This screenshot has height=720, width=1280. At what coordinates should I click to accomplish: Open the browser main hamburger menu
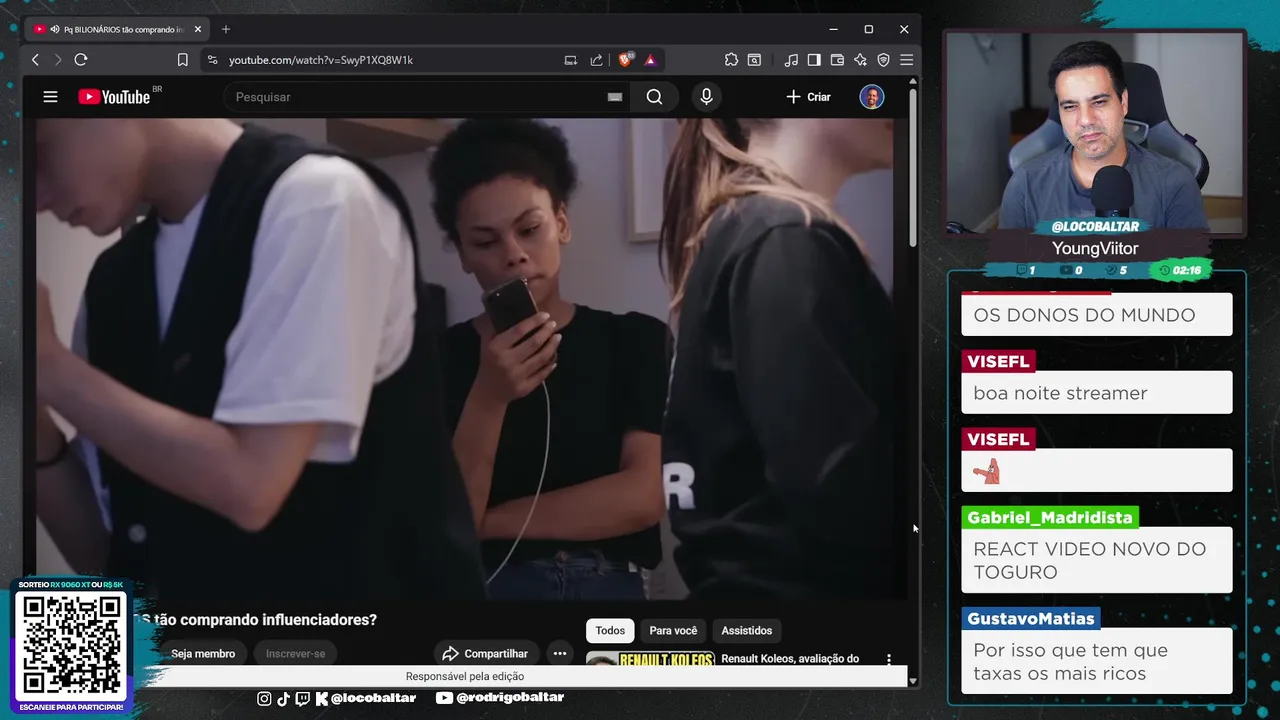(x=906, y=60)
